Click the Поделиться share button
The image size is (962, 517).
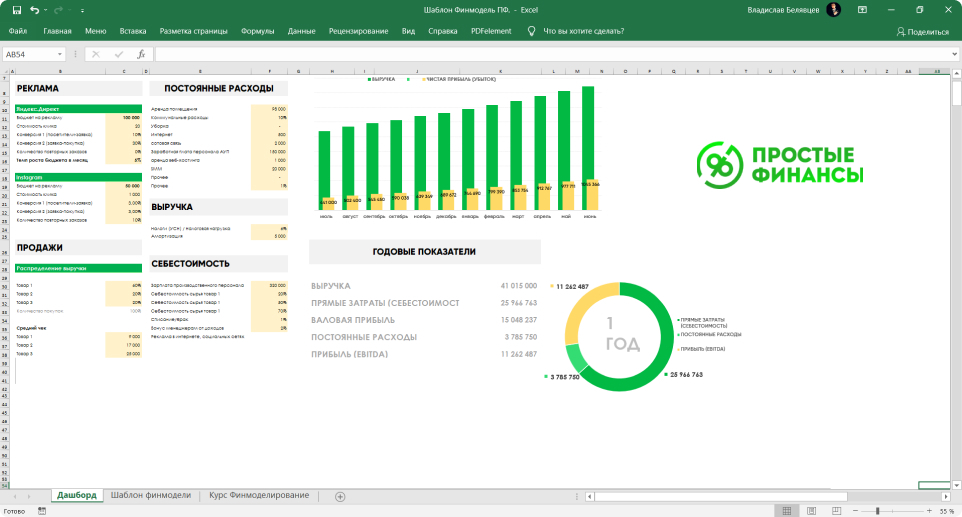tap(922, 31)
